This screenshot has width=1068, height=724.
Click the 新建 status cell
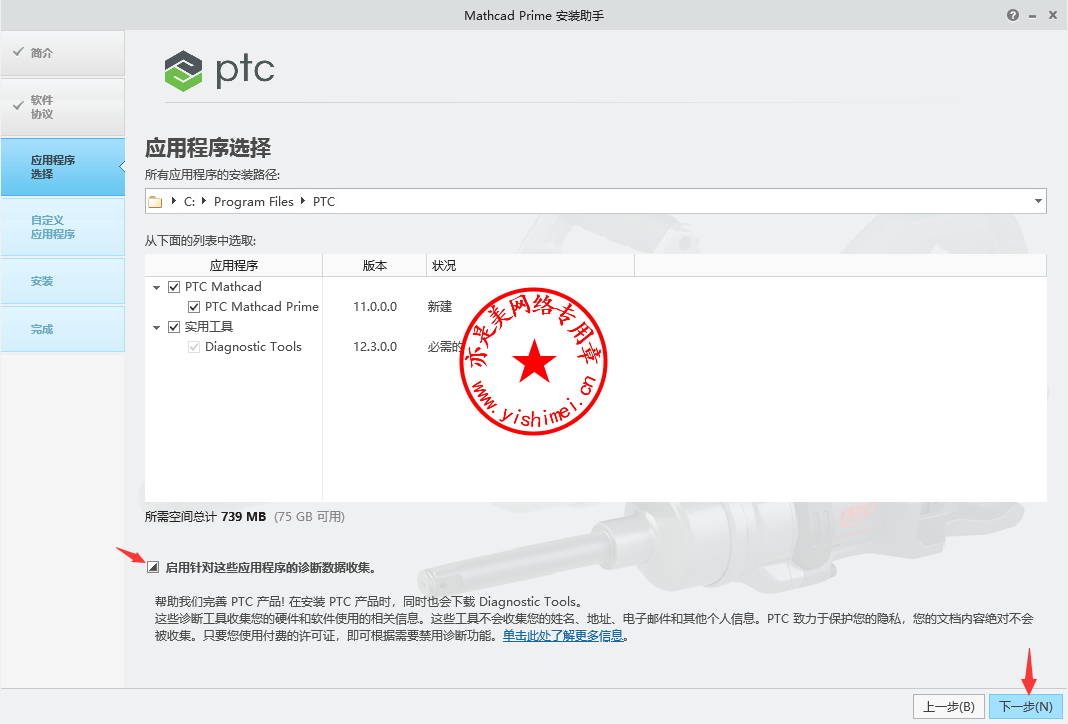tap(439, 306)
